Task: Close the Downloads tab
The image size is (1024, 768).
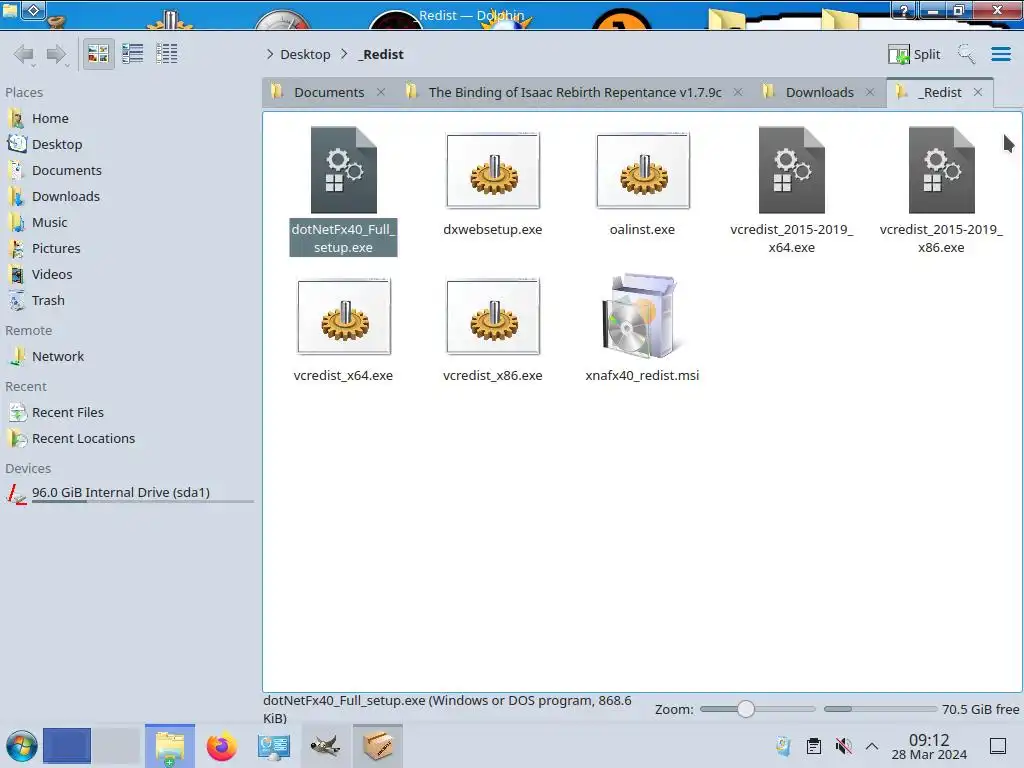Action: pos(870,92)
